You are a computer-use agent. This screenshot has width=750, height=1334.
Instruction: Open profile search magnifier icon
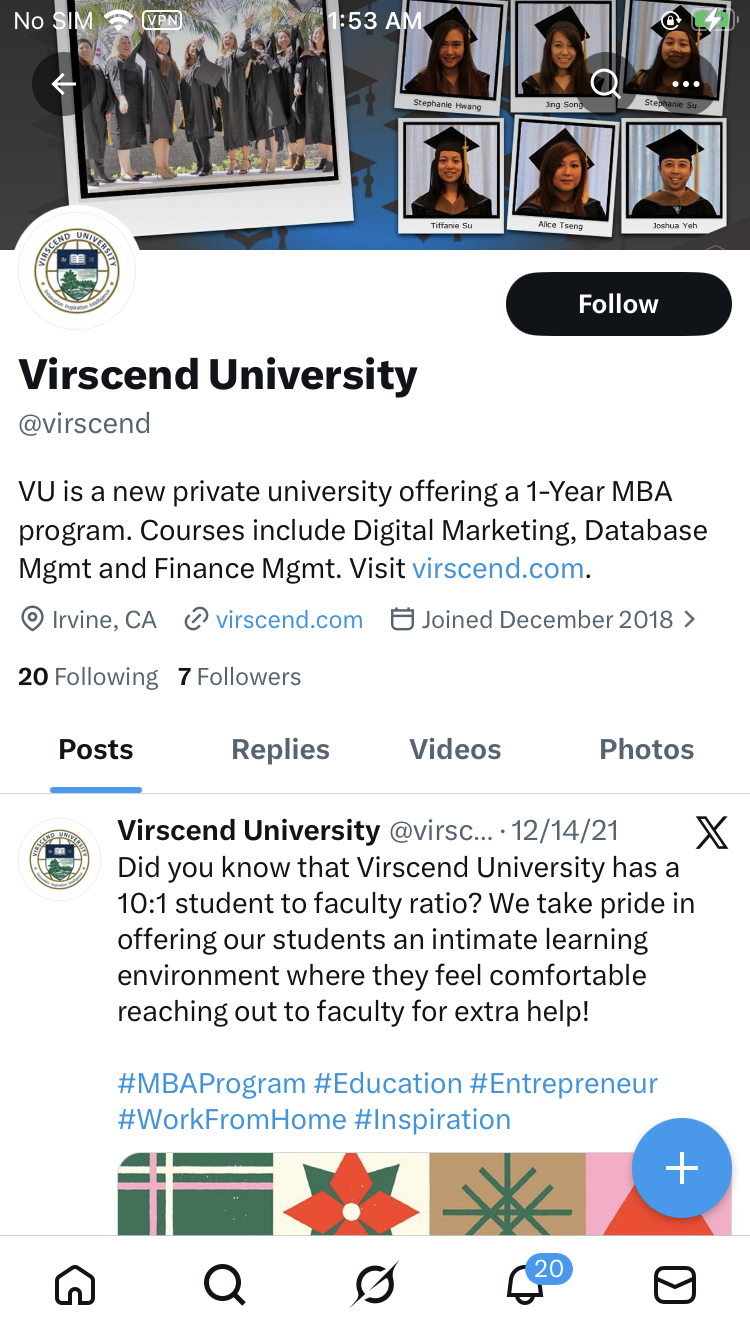point(606,84)
